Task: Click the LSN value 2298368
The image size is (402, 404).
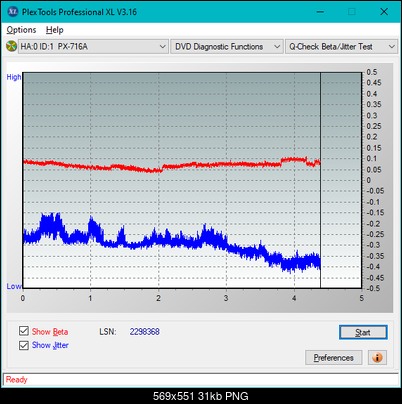Action: (145, 332)
